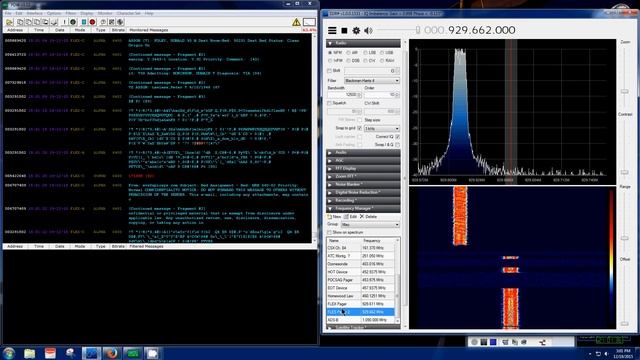
Task: Select POCSAG Pager frequency entry
Action: coord(361,280)
